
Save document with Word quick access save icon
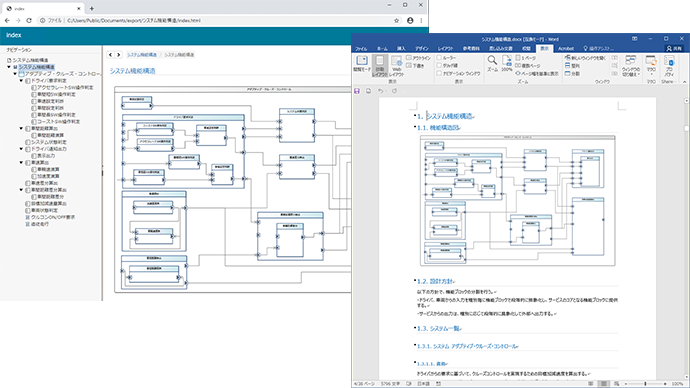click(357, 91)
